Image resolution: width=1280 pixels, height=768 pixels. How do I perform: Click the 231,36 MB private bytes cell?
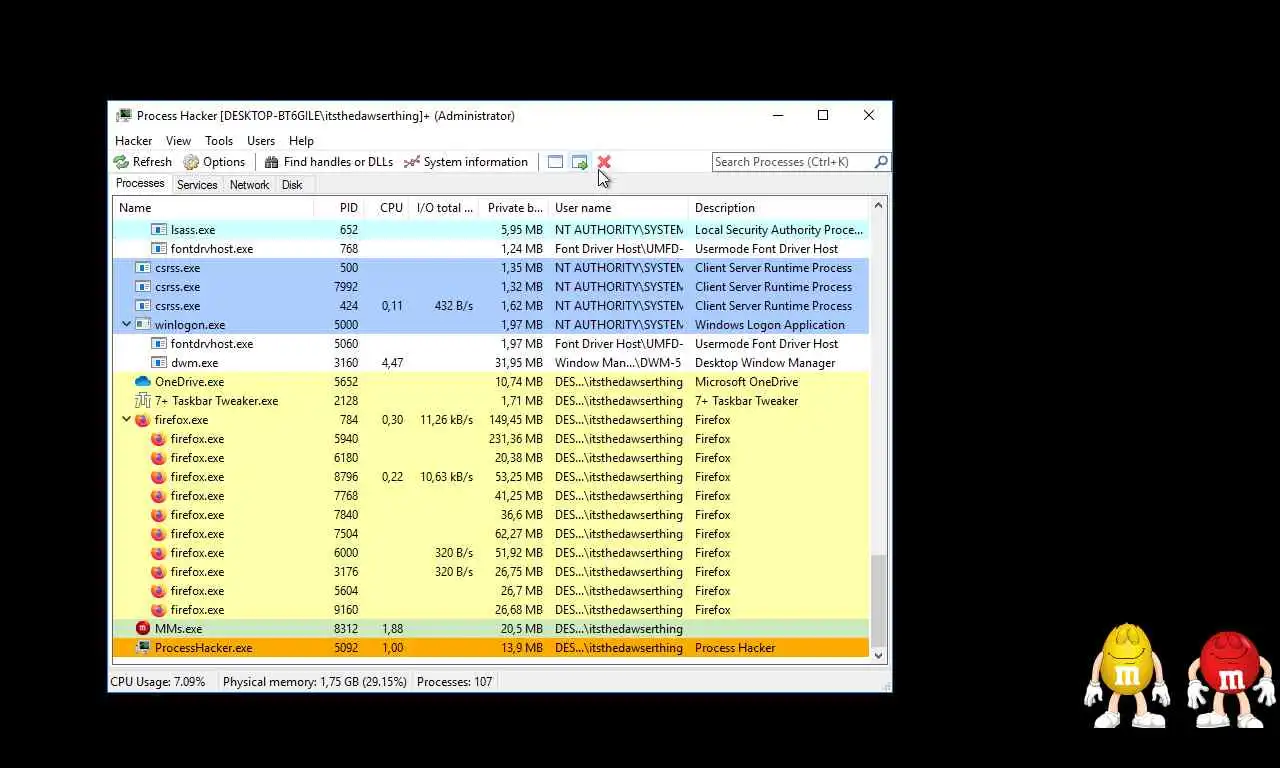coord(516,439)
